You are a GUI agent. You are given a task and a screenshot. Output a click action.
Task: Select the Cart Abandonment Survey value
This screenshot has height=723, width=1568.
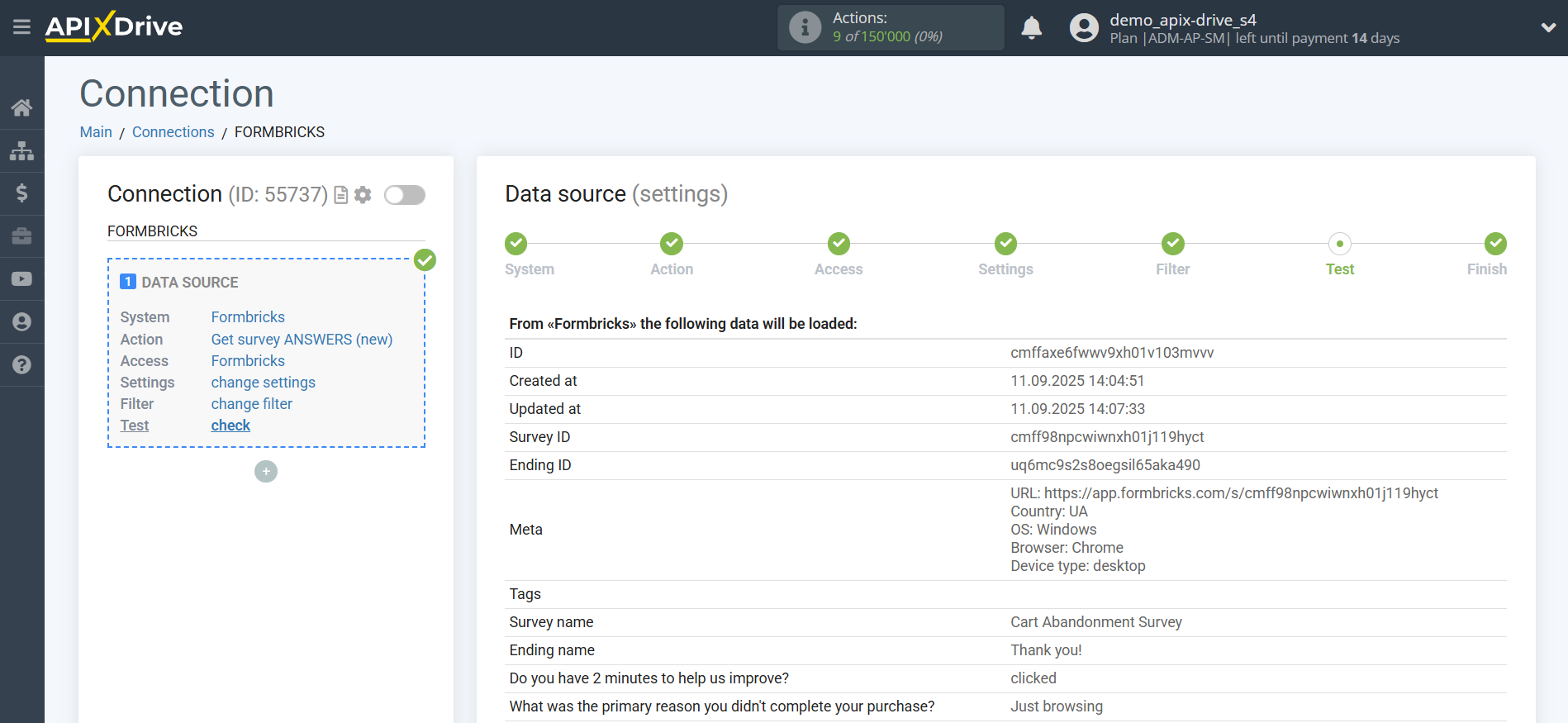click(1096, 622)
